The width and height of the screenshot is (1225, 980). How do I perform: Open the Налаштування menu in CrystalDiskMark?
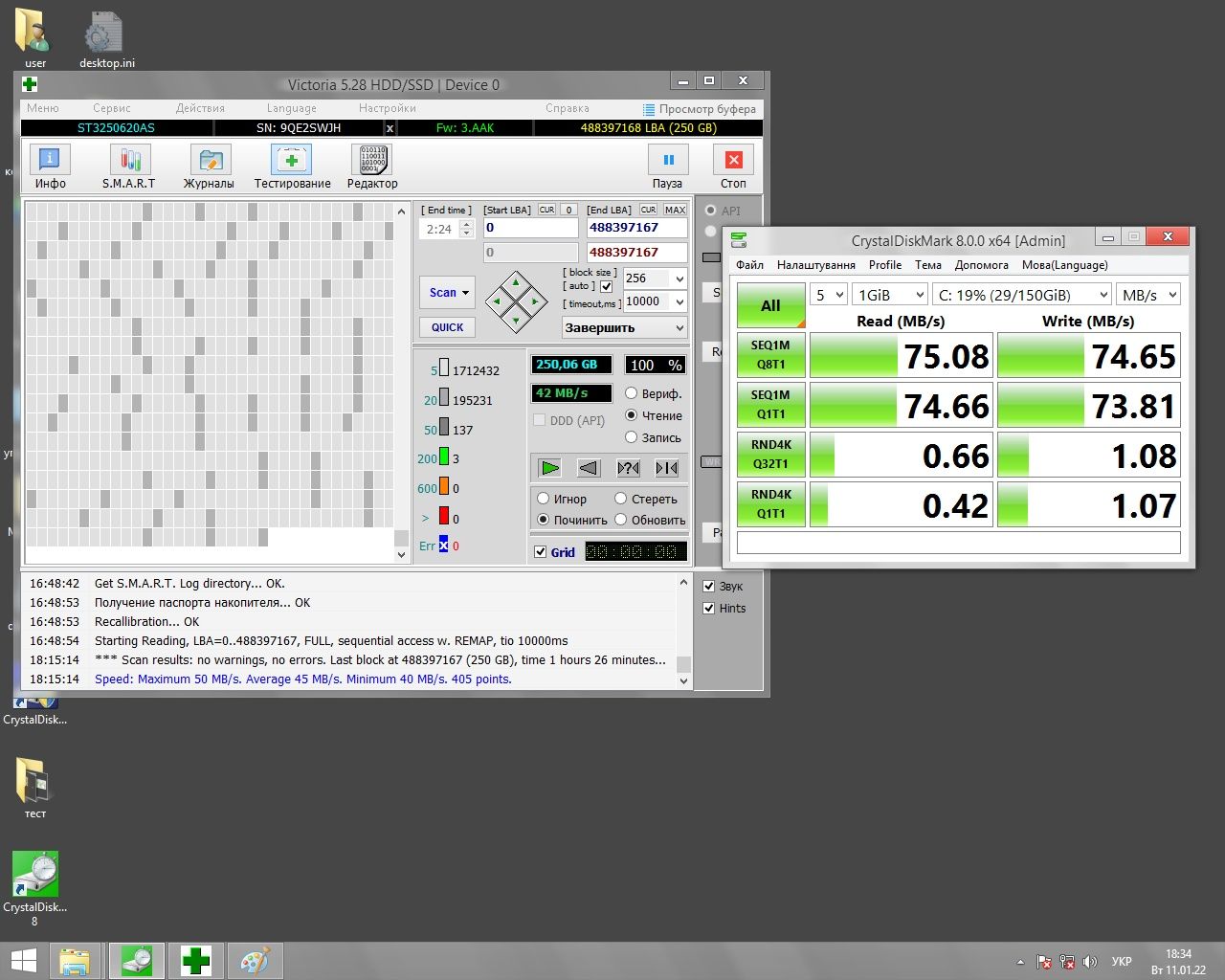pos(816,265)
